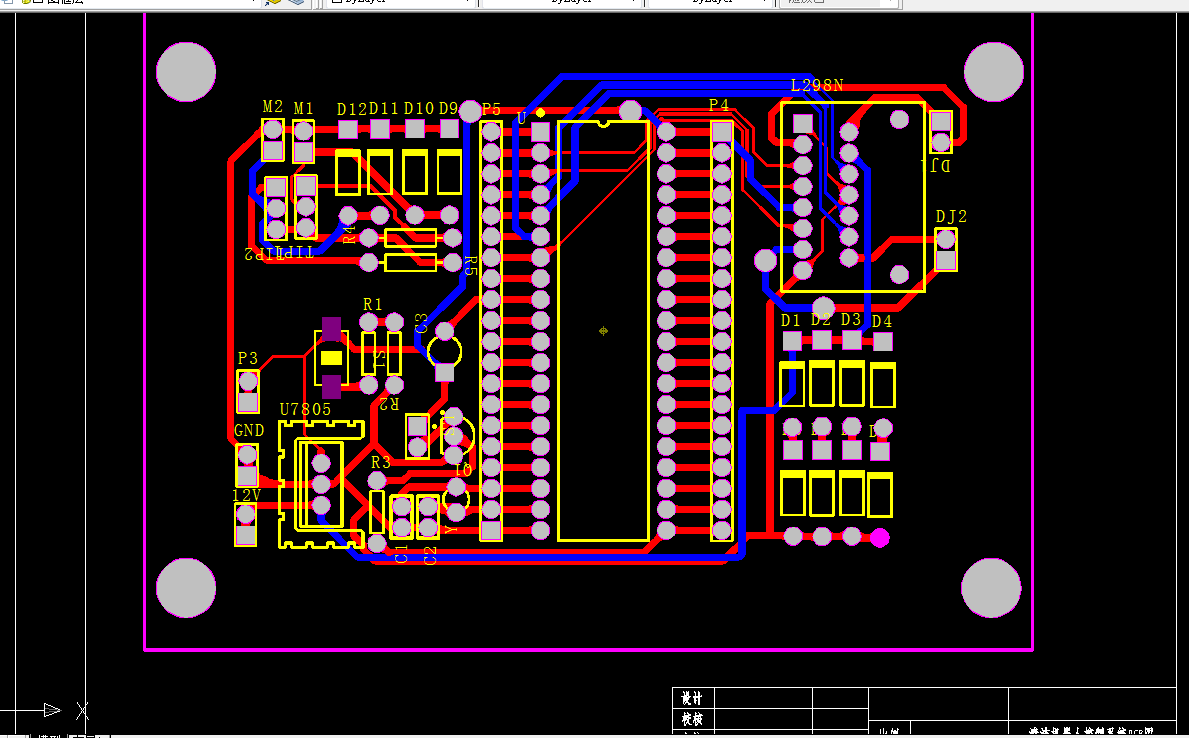
Task: Select the Q1 transistor label
Action: tap(463, 470)
